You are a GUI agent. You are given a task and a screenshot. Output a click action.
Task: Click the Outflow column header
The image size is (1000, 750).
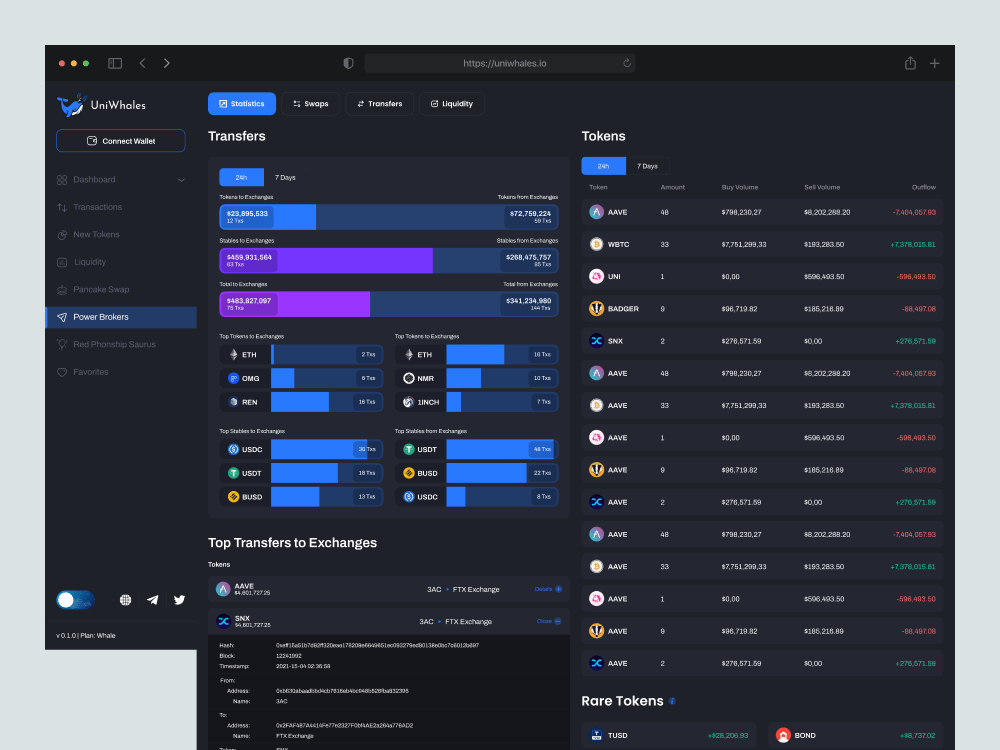[923, 188]
